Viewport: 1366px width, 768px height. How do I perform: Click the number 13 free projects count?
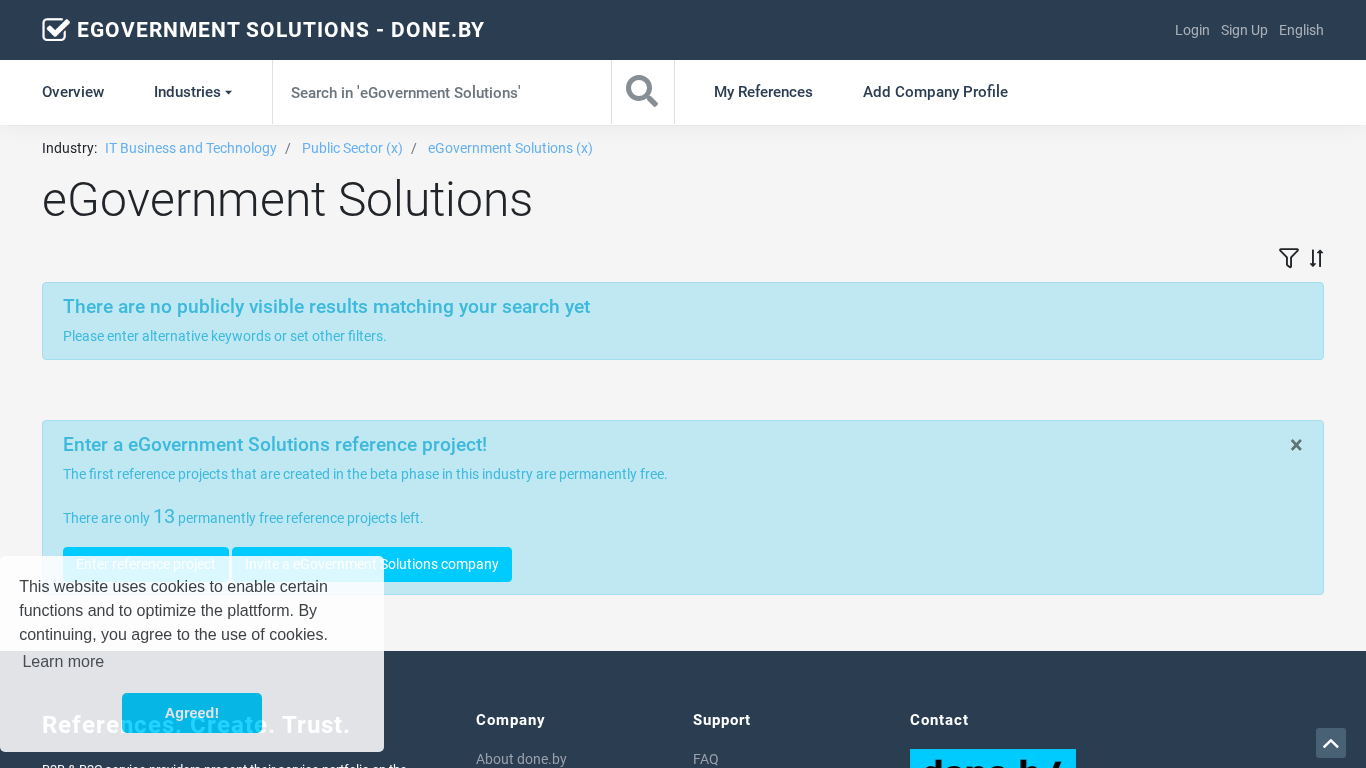click(164, 517)
